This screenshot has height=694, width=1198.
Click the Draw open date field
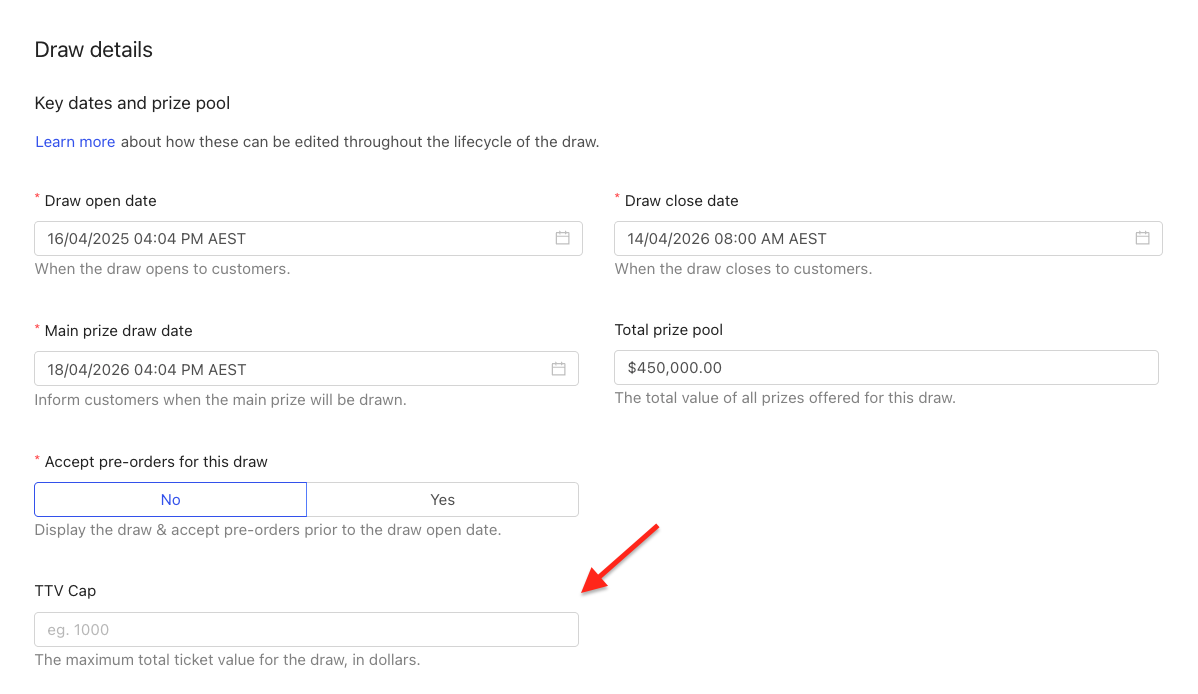pyautogui.click(x=290, y=239)
